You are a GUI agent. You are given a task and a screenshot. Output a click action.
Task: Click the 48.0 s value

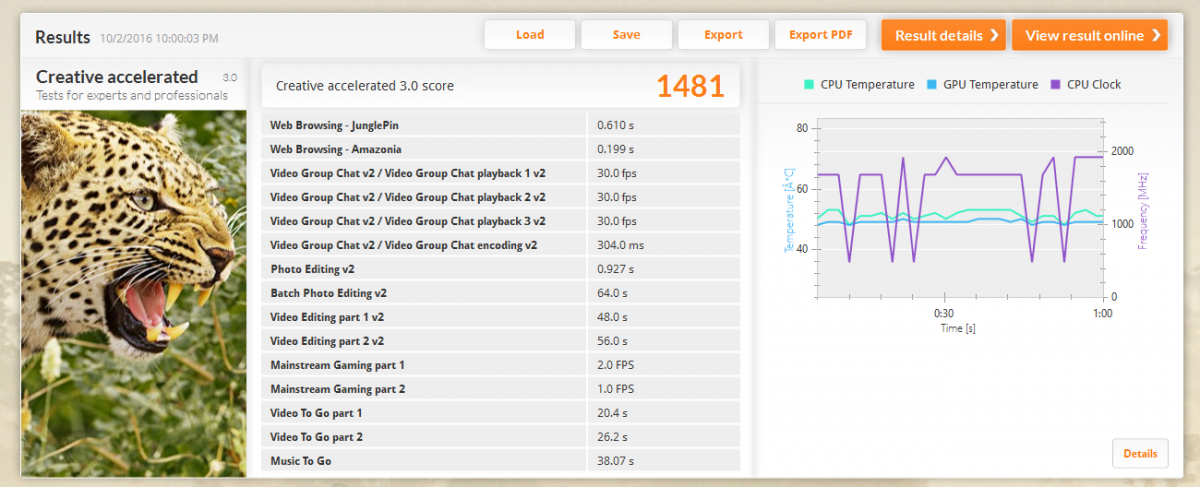[x=611, y=317]
